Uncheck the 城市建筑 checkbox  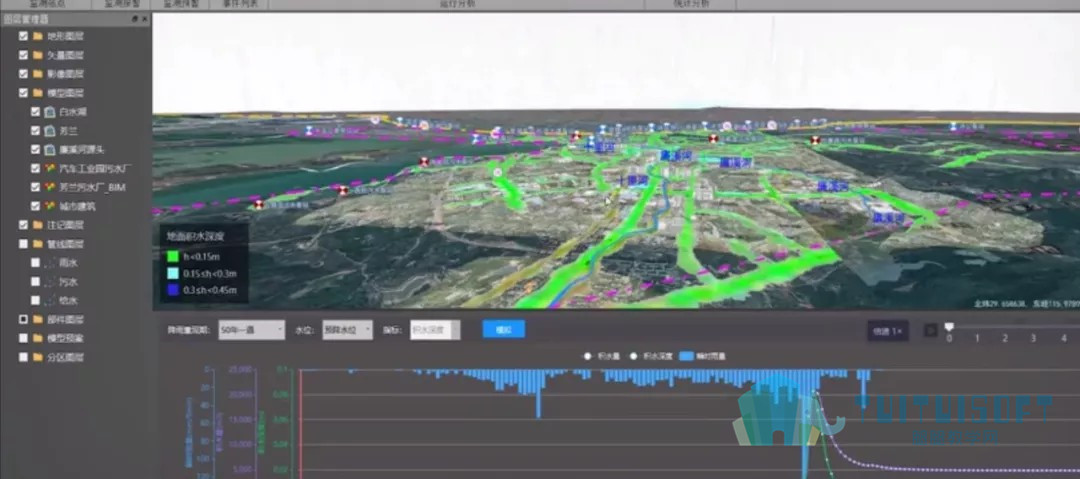click(35, 205)
